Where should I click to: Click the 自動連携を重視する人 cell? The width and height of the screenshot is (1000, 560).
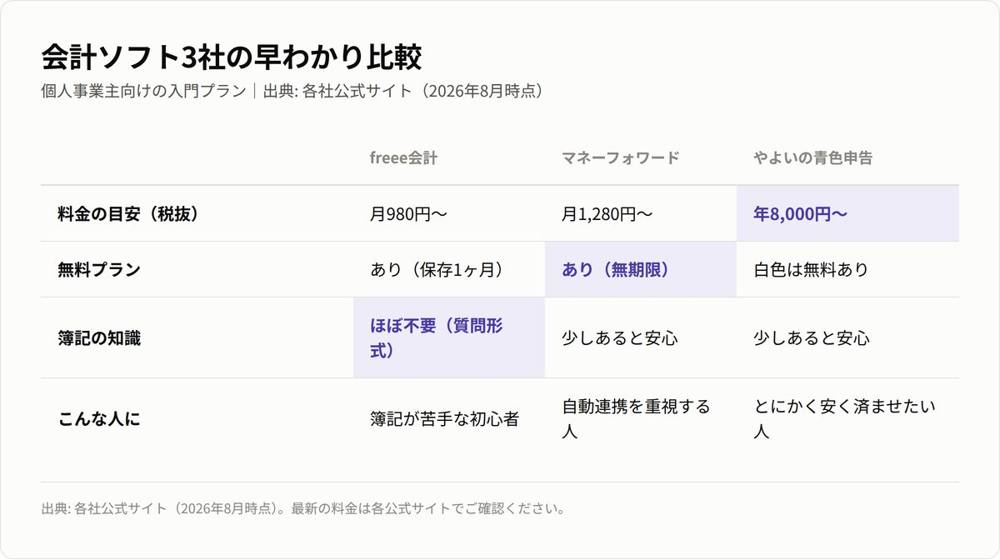point(641,418)
